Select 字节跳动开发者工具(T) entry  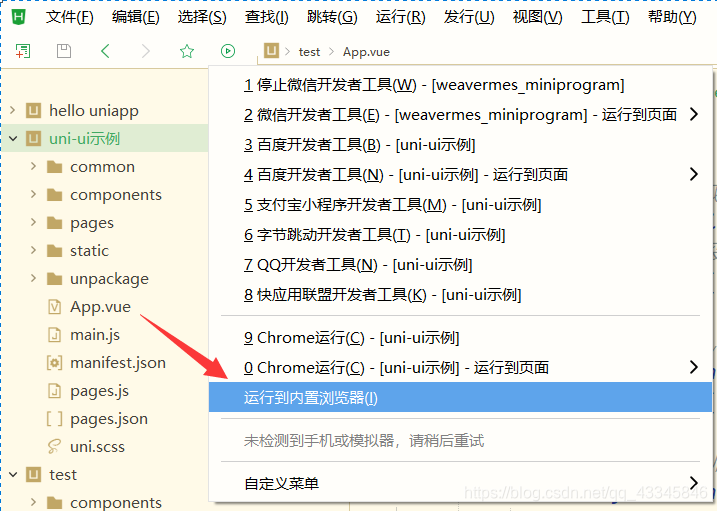[x=460, y=235]
